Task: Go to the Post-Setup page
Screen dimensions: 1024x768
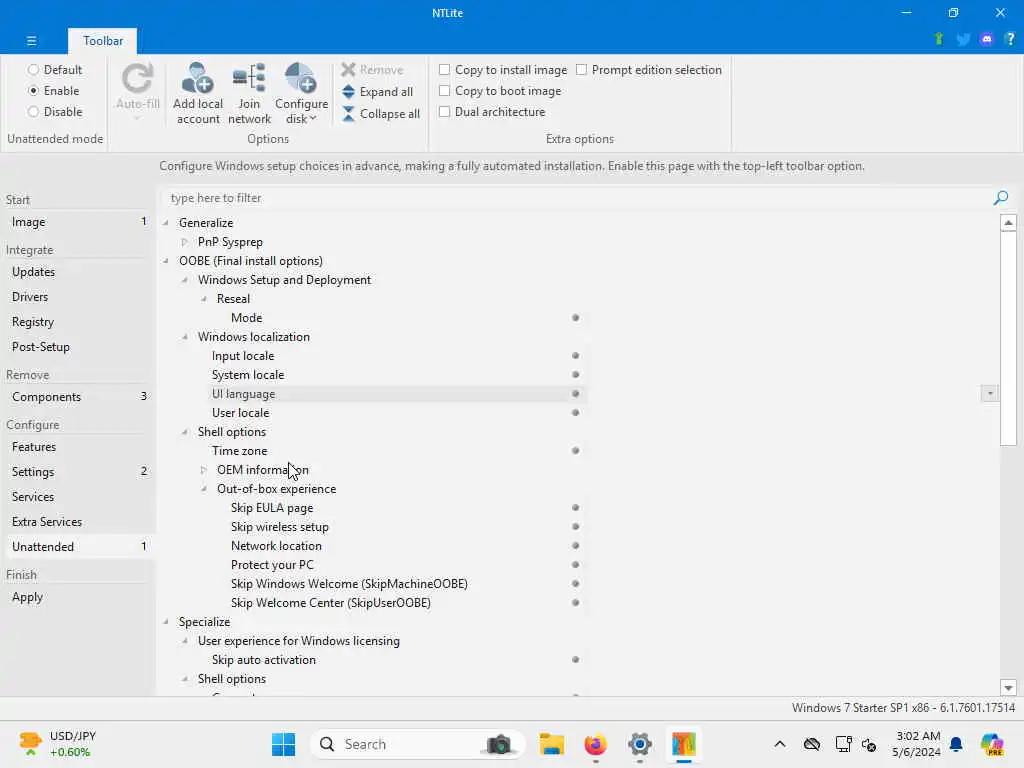Action: 78,347
